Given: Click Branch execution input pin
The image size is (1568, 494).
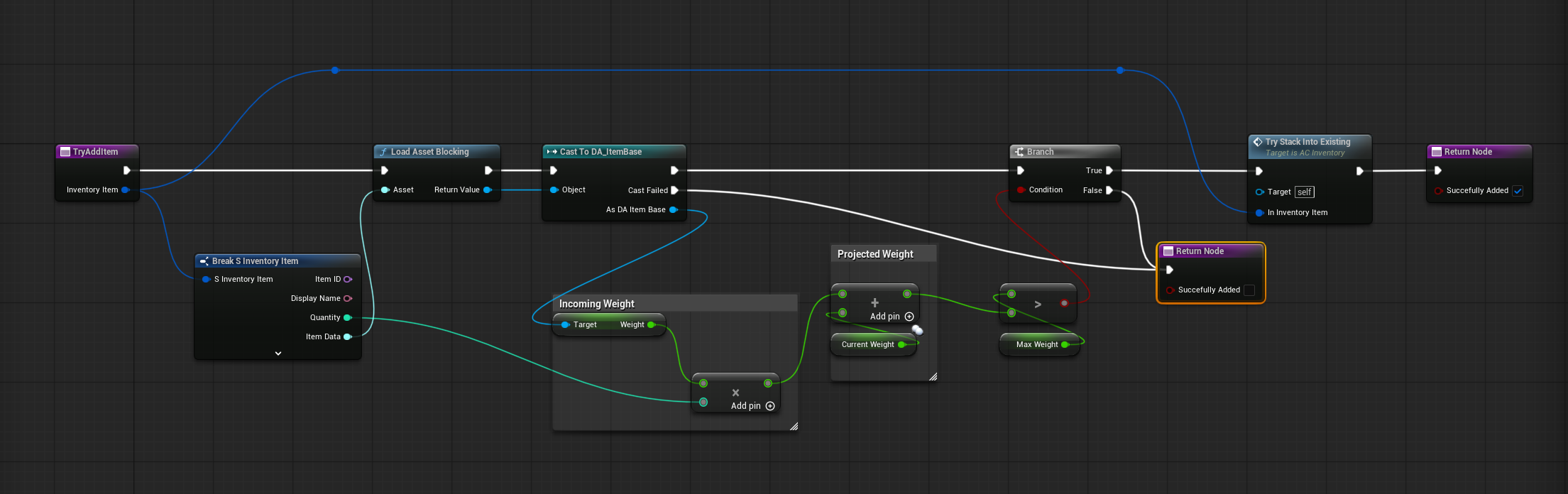Looking at the screenshot, I should pyautogui.click(x=1021, y=170).
